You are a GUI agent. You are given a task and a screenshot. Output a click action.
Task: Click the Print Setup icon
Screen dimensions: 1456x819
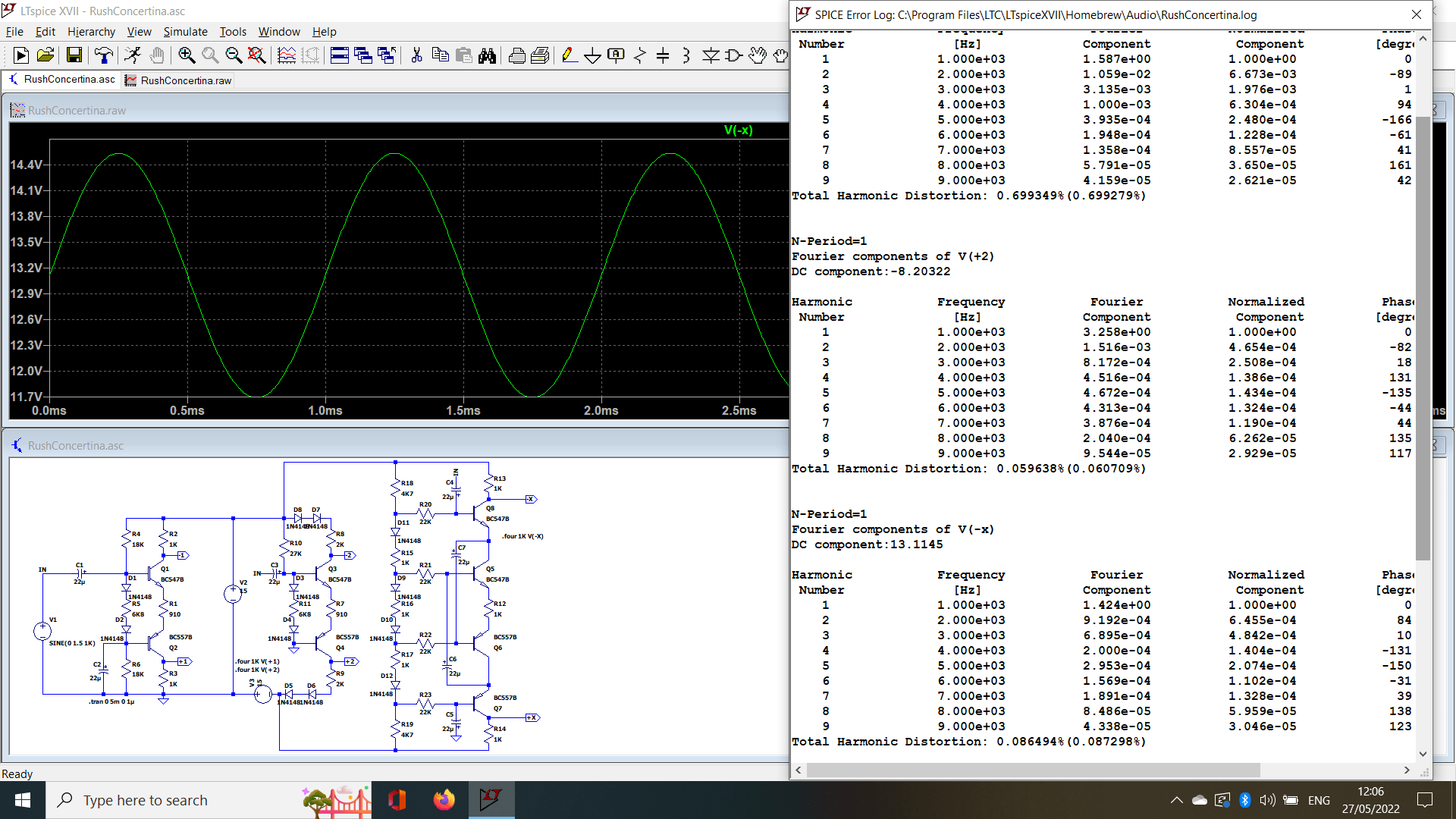coord(540,55)
